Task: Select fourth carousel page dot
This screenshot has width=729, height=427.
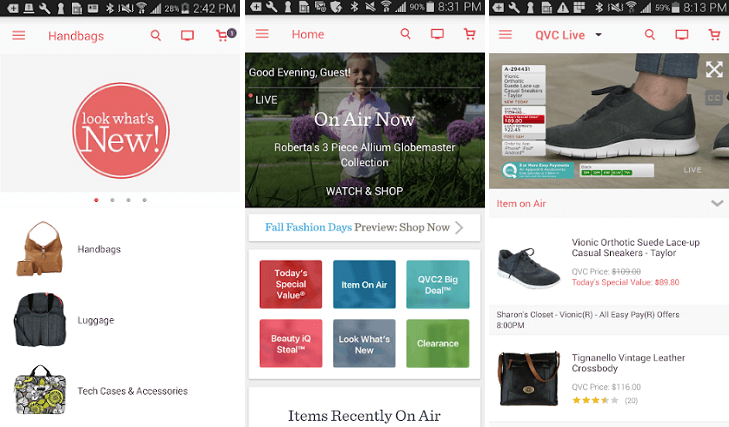Action: 145,200
